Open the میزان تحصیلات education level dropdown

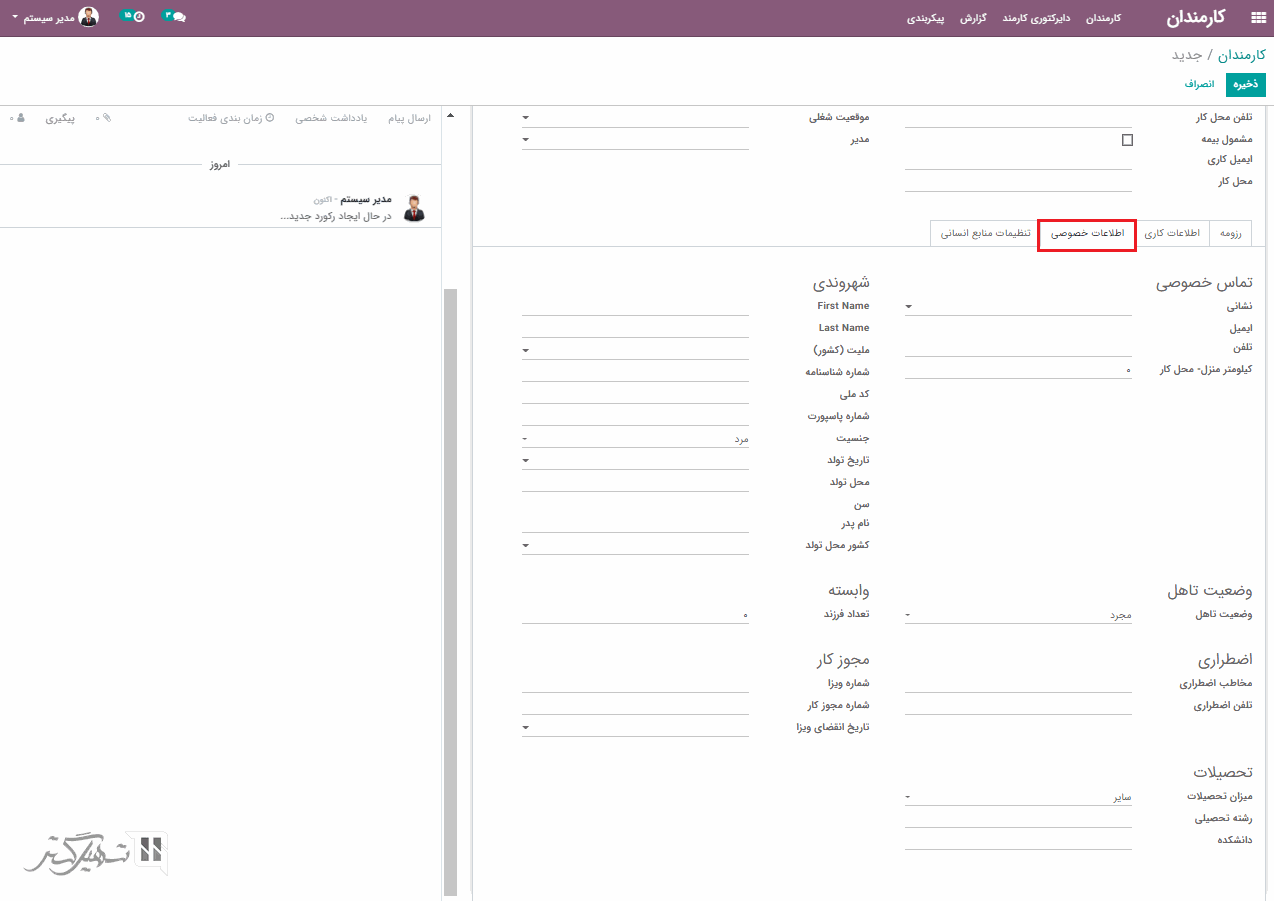(x=1018, y=797)
